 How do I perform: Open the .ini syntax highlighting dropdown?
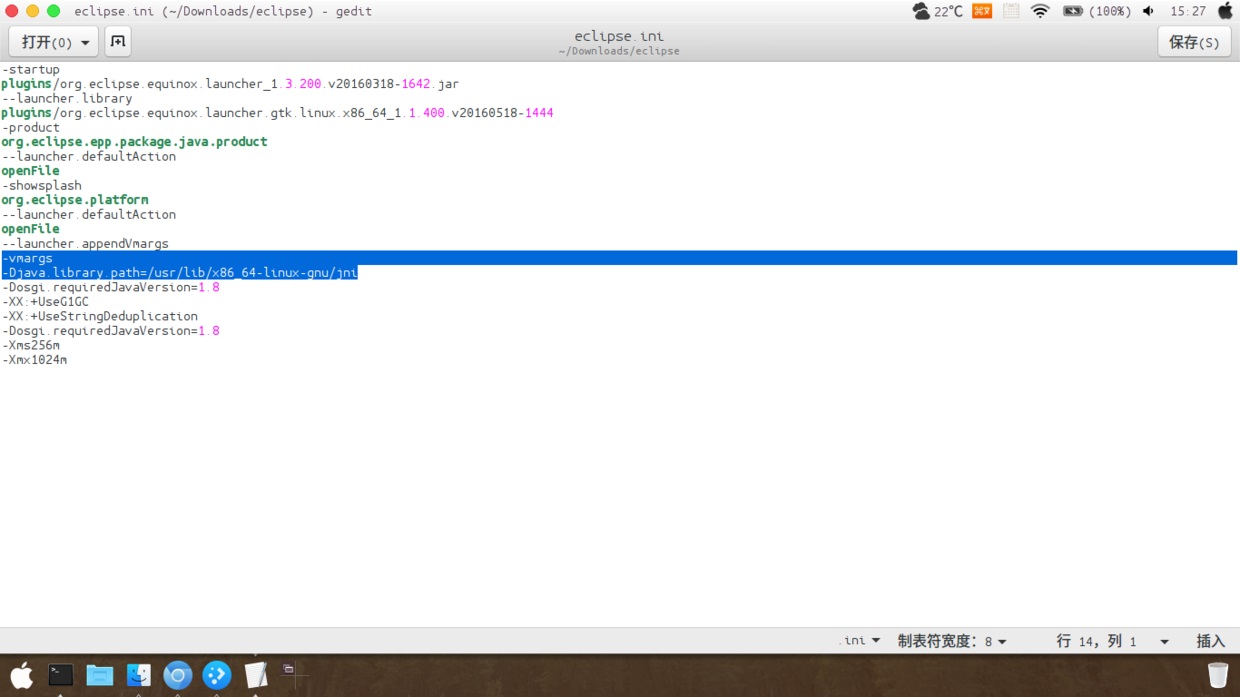tap(862, 641)
